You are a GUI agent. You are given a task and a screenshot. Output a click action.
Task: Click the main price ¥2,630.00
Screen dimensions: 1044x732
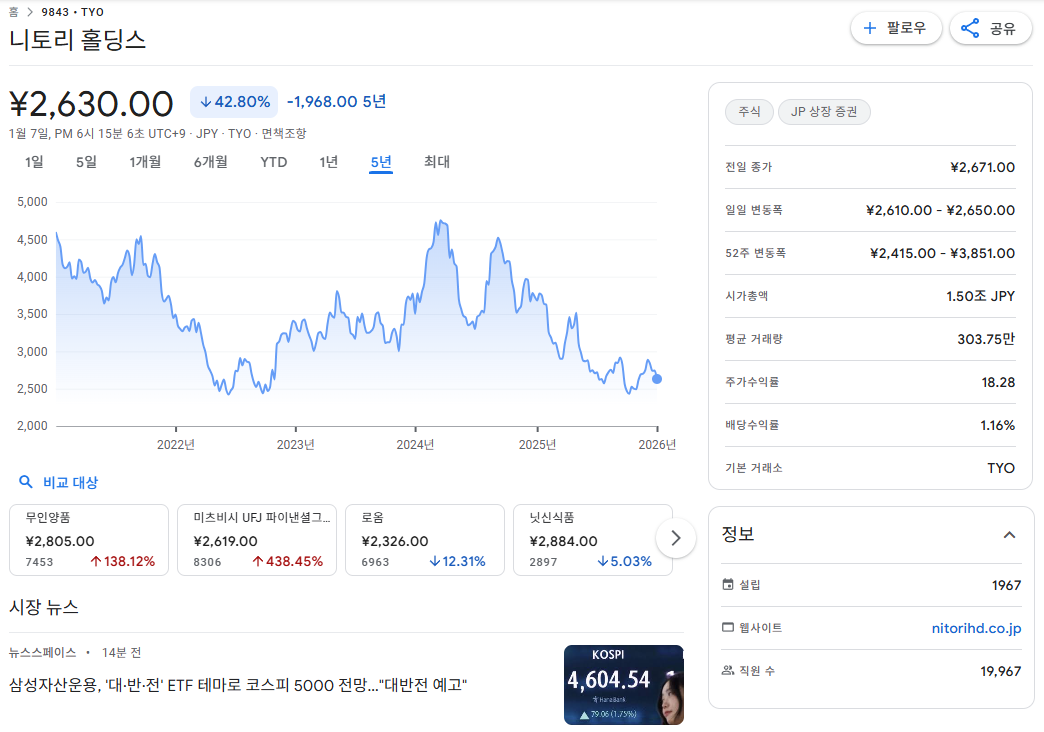pyautogui.click(x=91, y=104)
